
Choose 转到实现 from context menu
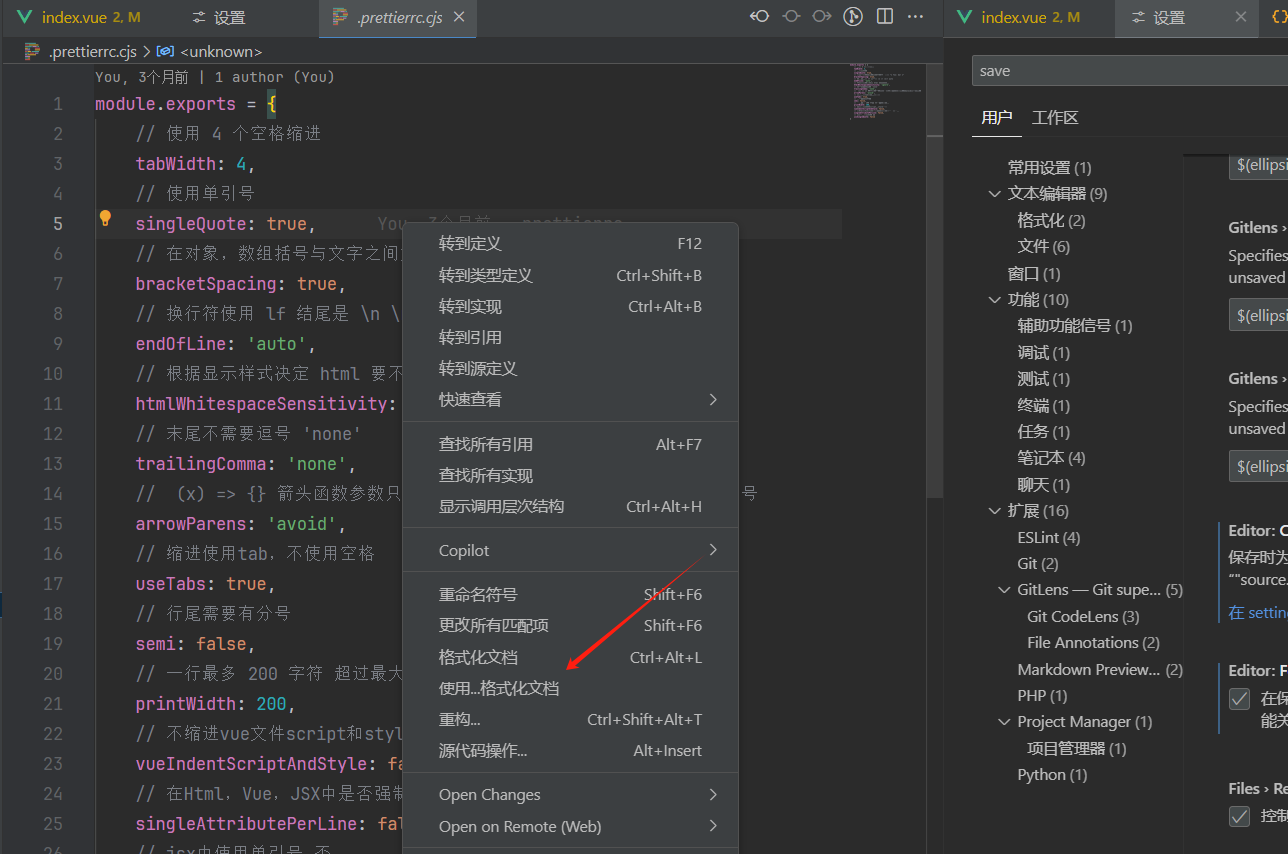coord(570,306)
